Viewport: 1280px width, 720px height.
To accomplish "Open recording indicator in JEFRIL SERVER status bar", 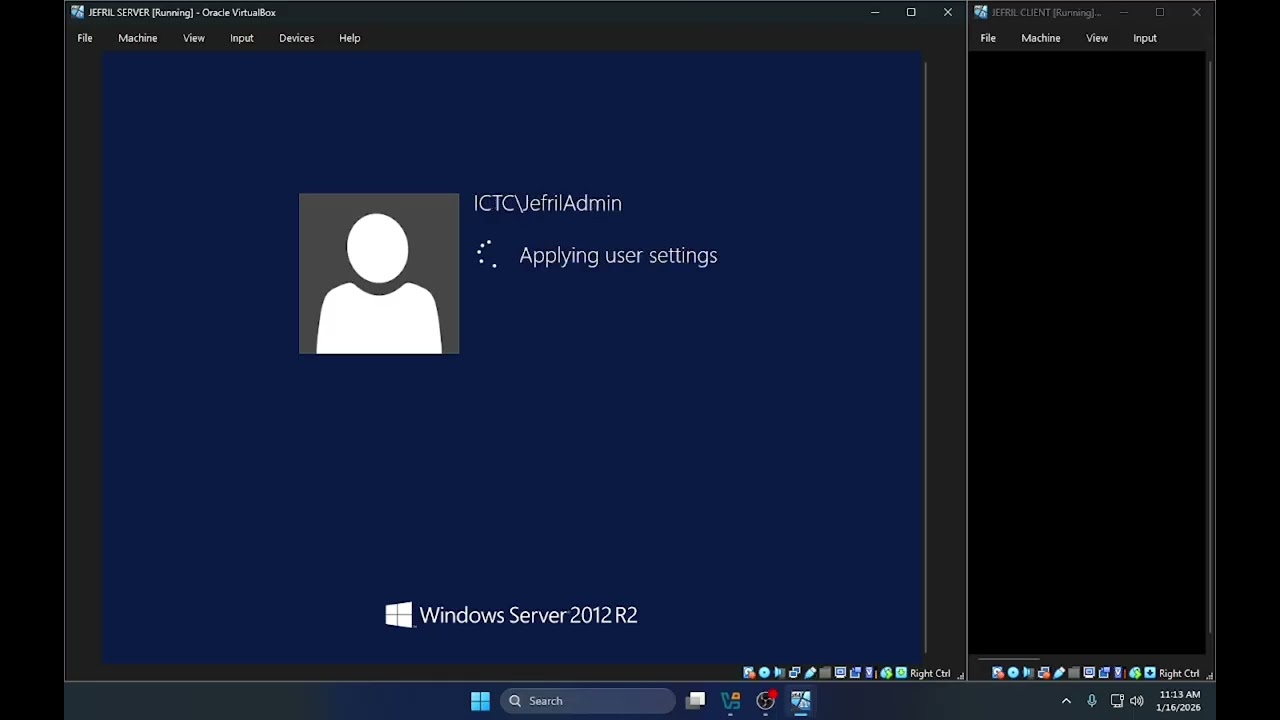I will (x=855, y=673).
